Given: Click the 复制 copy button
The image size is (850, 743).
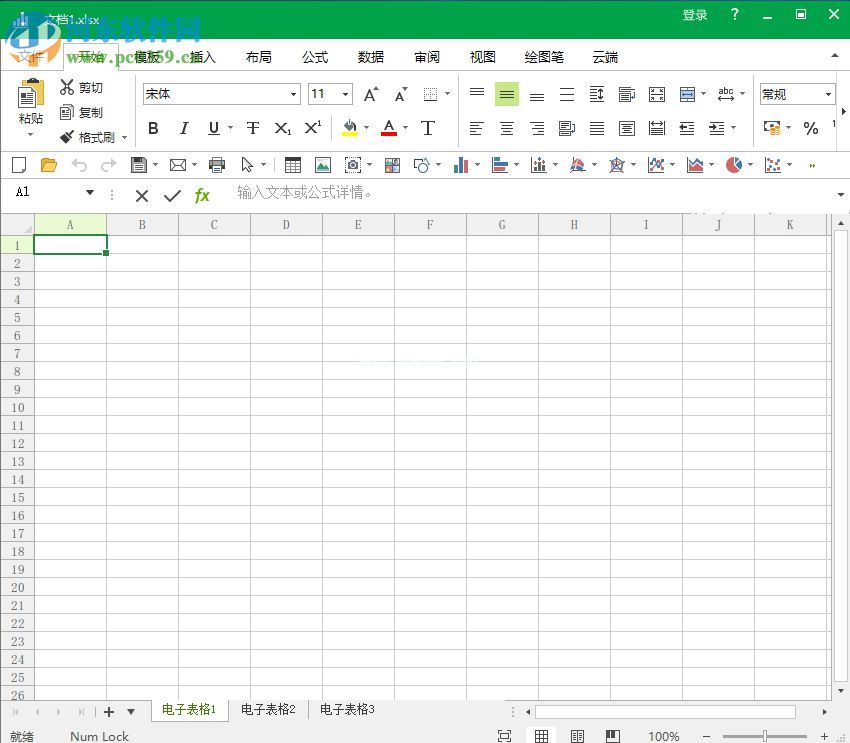Looking at the screenshot, I should point(88,112).
